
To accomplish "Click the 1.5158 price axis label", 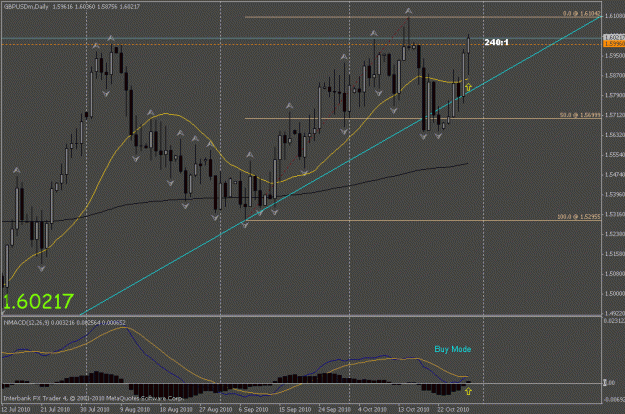I will coord(615,254).
